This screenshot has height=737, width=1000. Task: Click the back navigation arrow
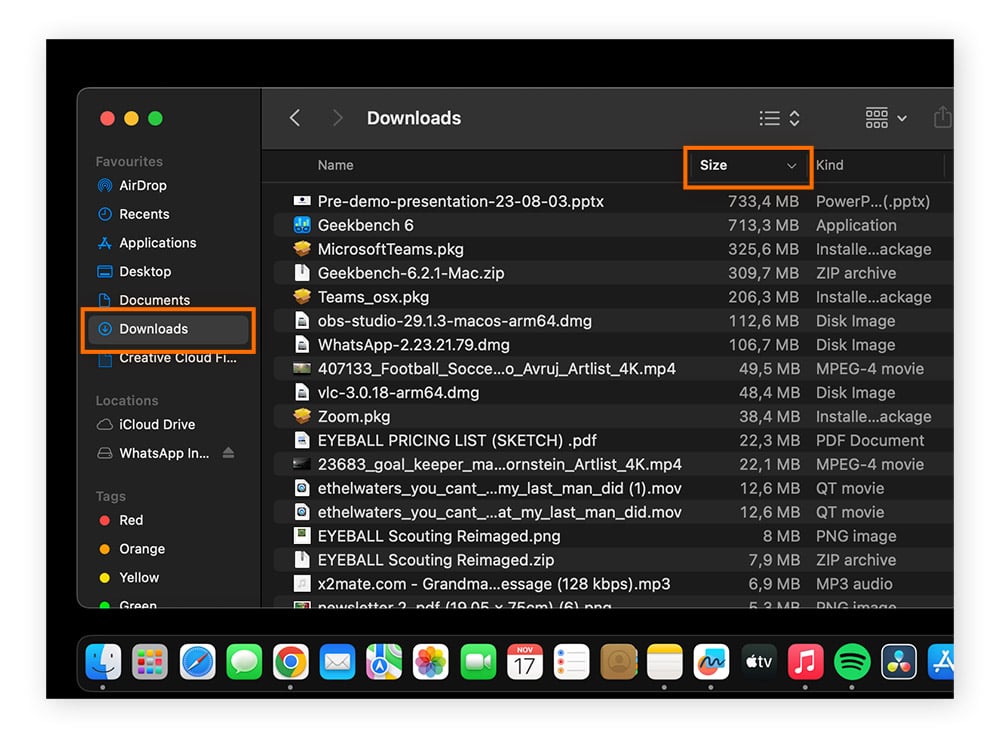pos(294,117)
